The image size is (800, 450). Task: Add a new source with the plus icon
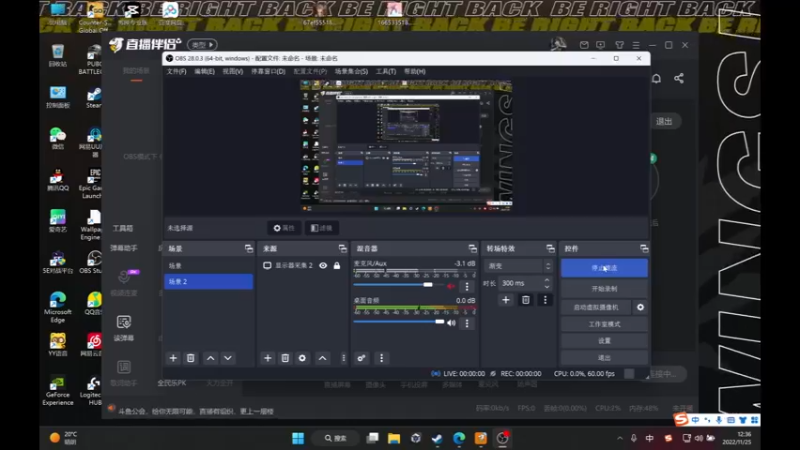point(267,358)
